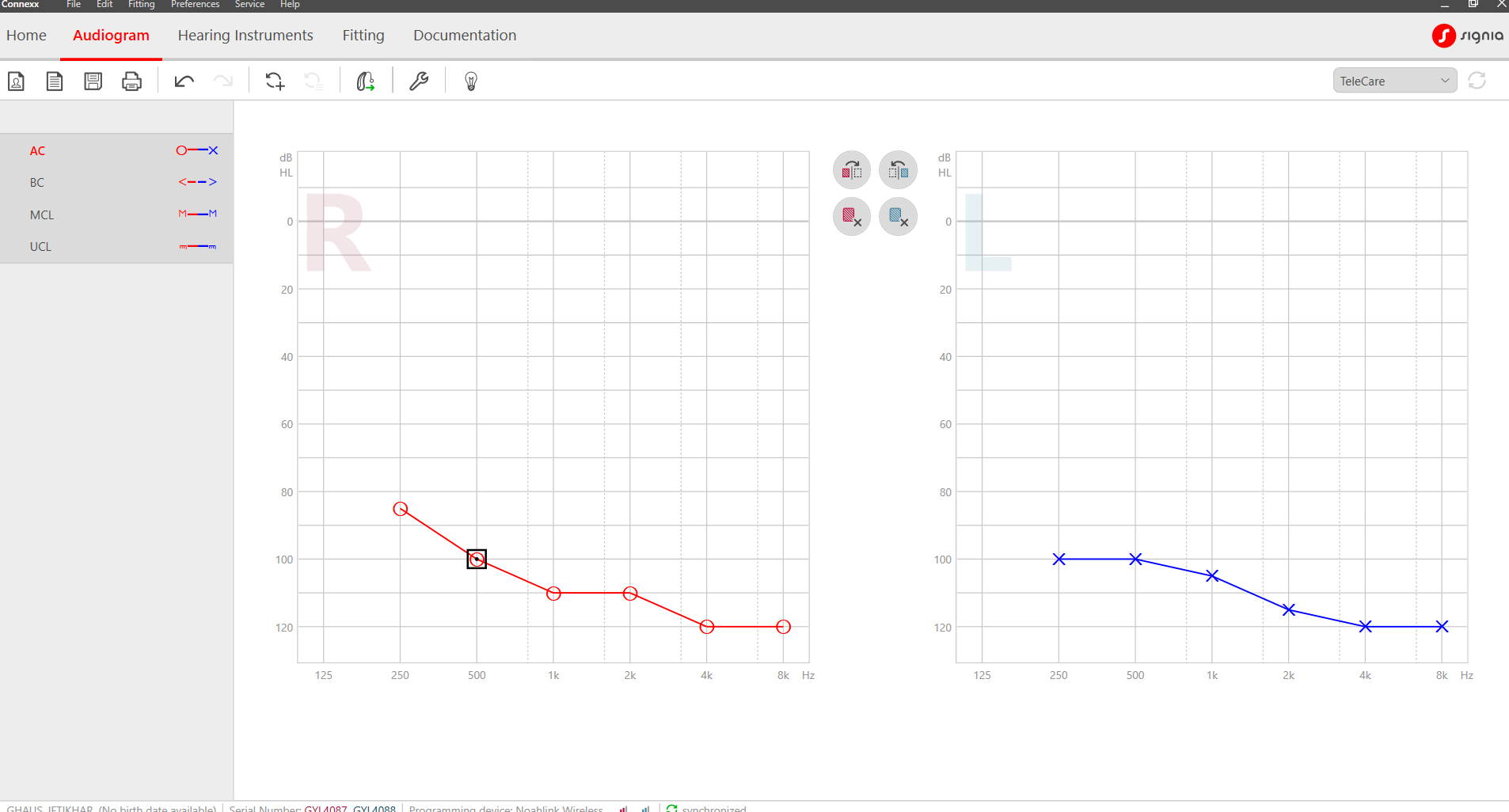Select right ear point at 1k Hz
The image size is (1509, 812).
(x=553, y=594)
